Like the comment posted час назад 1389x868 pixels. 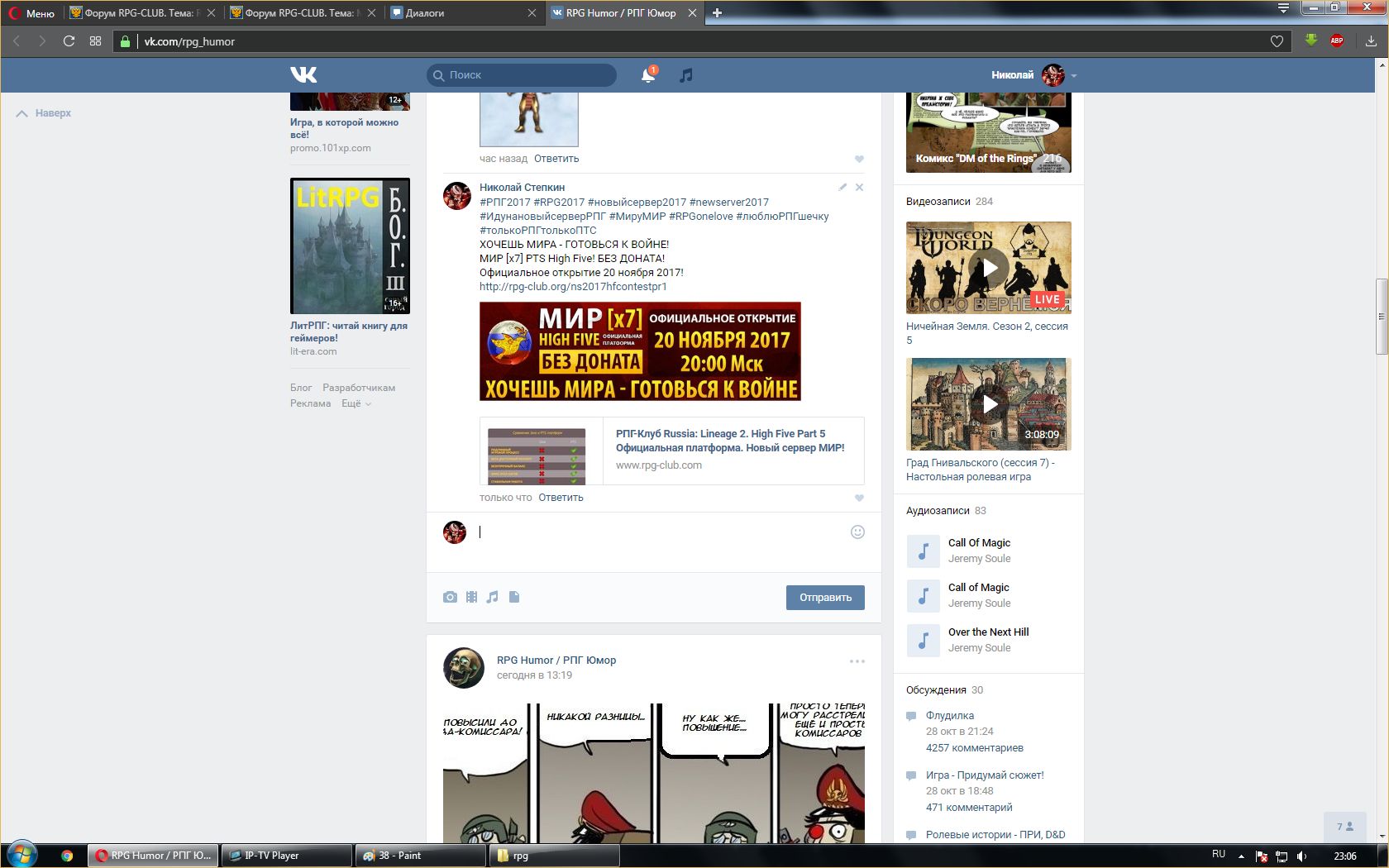pyautogui.click(x=859, y=159)
